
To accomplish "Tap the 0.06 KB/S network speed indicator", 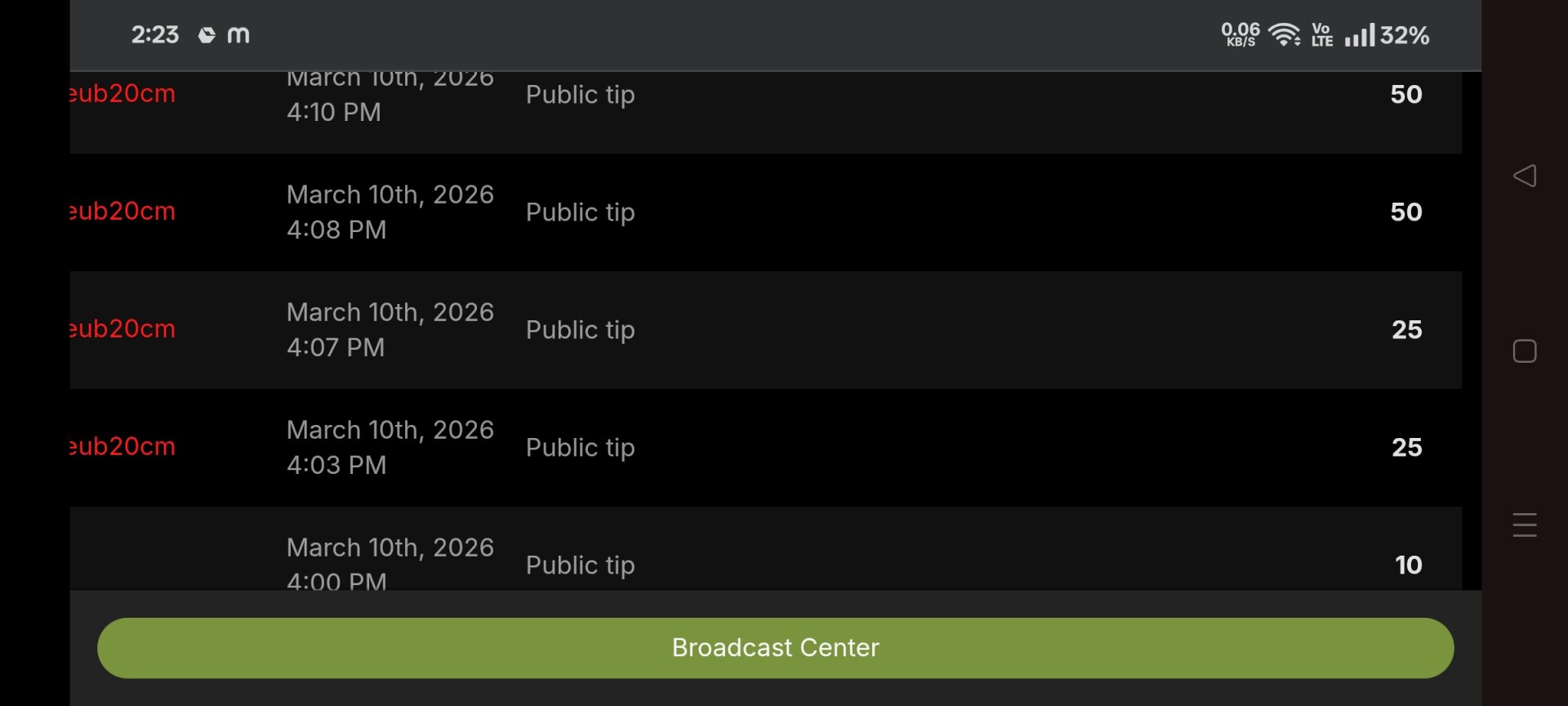I will pos(1240,35).
